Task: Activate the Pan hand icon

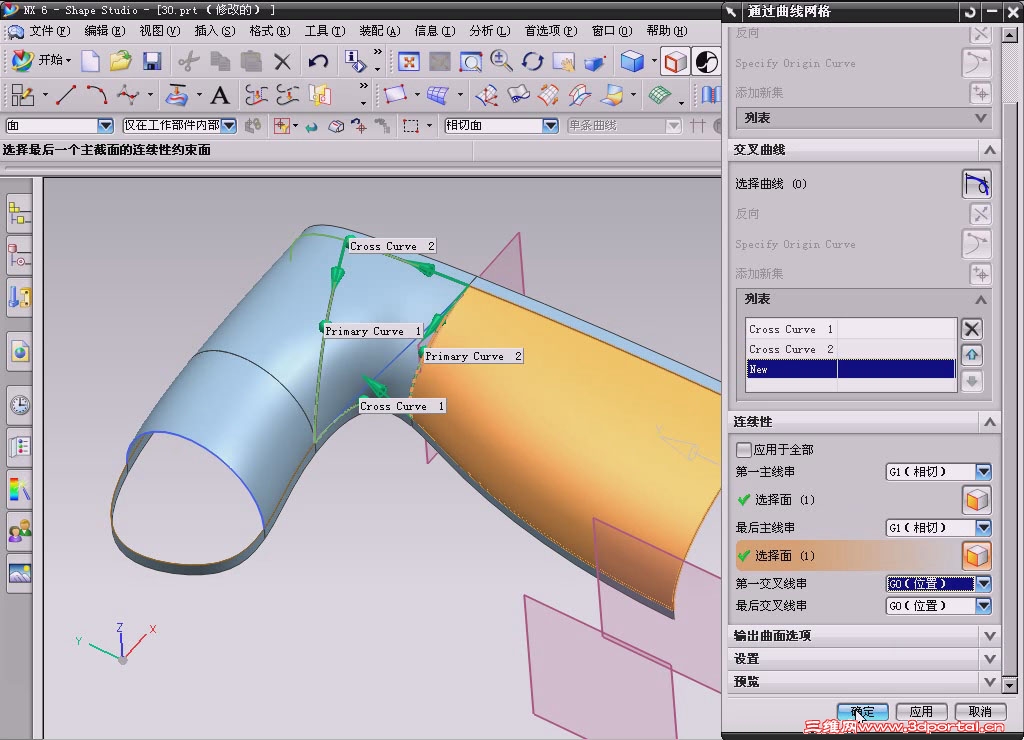Action: 563,62
